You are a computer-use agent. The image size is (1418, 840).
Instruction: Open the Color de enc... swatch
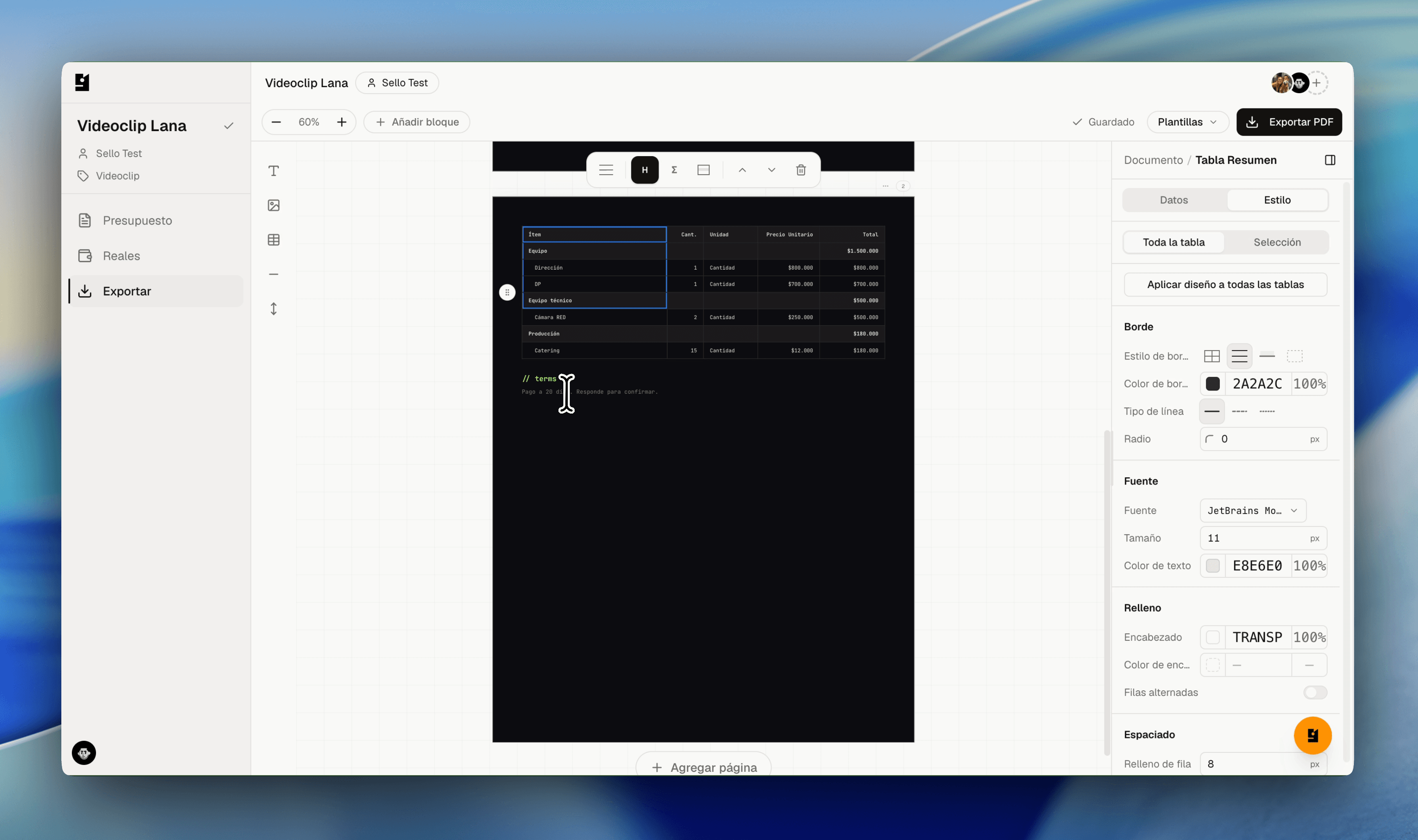[x=1213, y=665]
